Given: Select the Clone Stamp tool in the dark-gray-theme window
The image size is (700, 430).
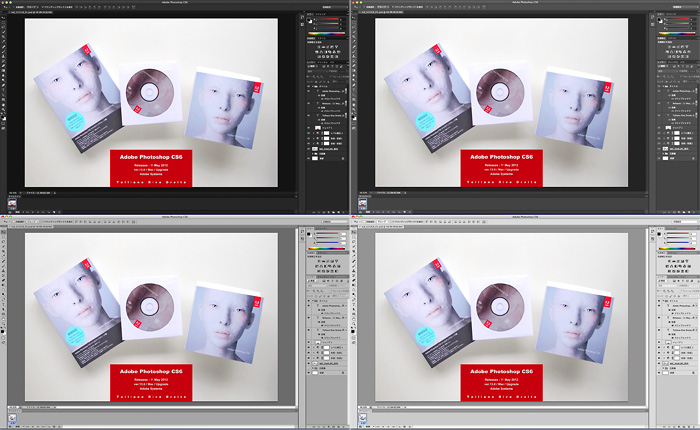Looking at the screenshot, I should [354, 56].
